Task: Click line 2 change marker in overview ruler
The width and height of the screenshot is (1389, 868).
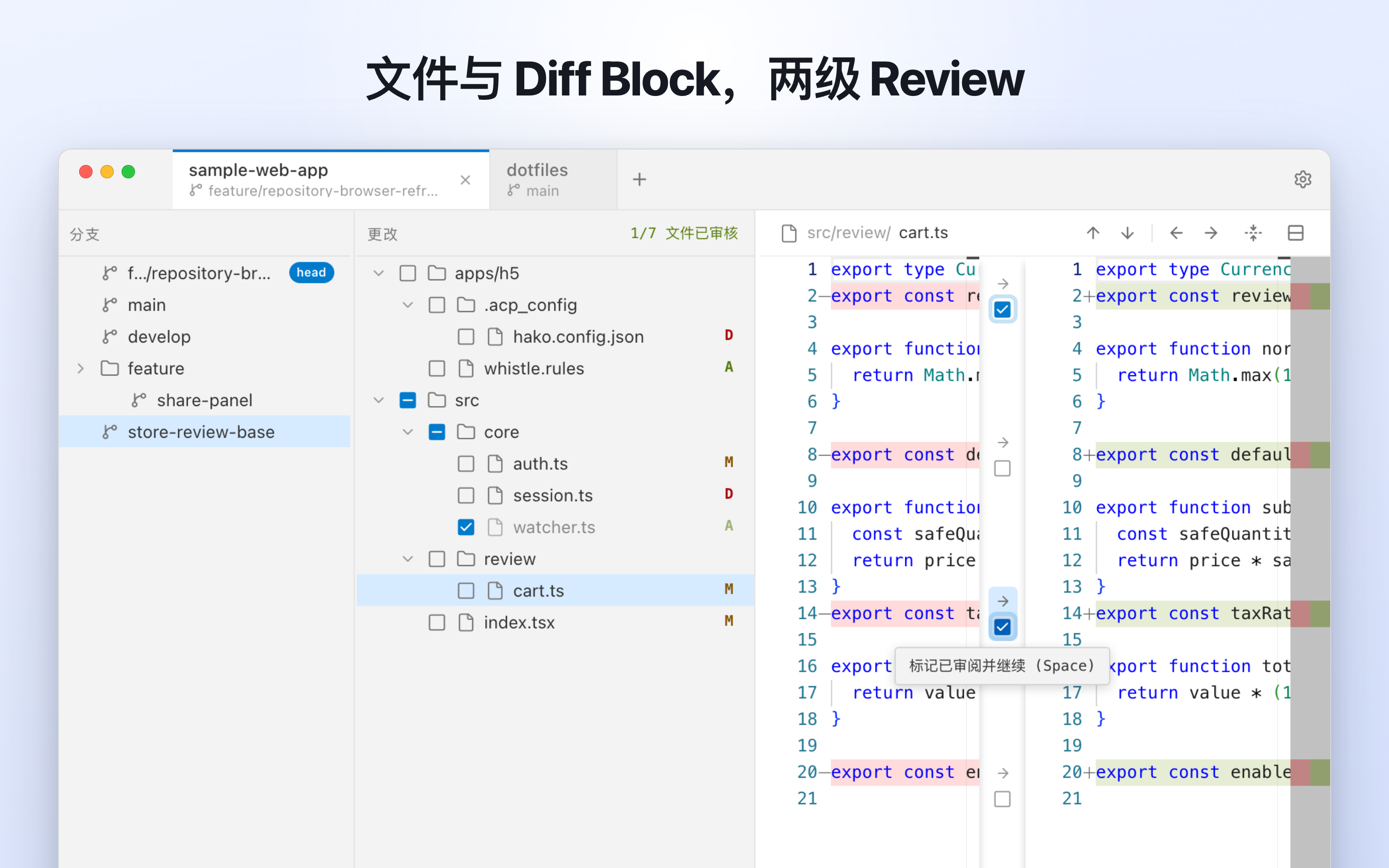Action: pos(1310,296)
